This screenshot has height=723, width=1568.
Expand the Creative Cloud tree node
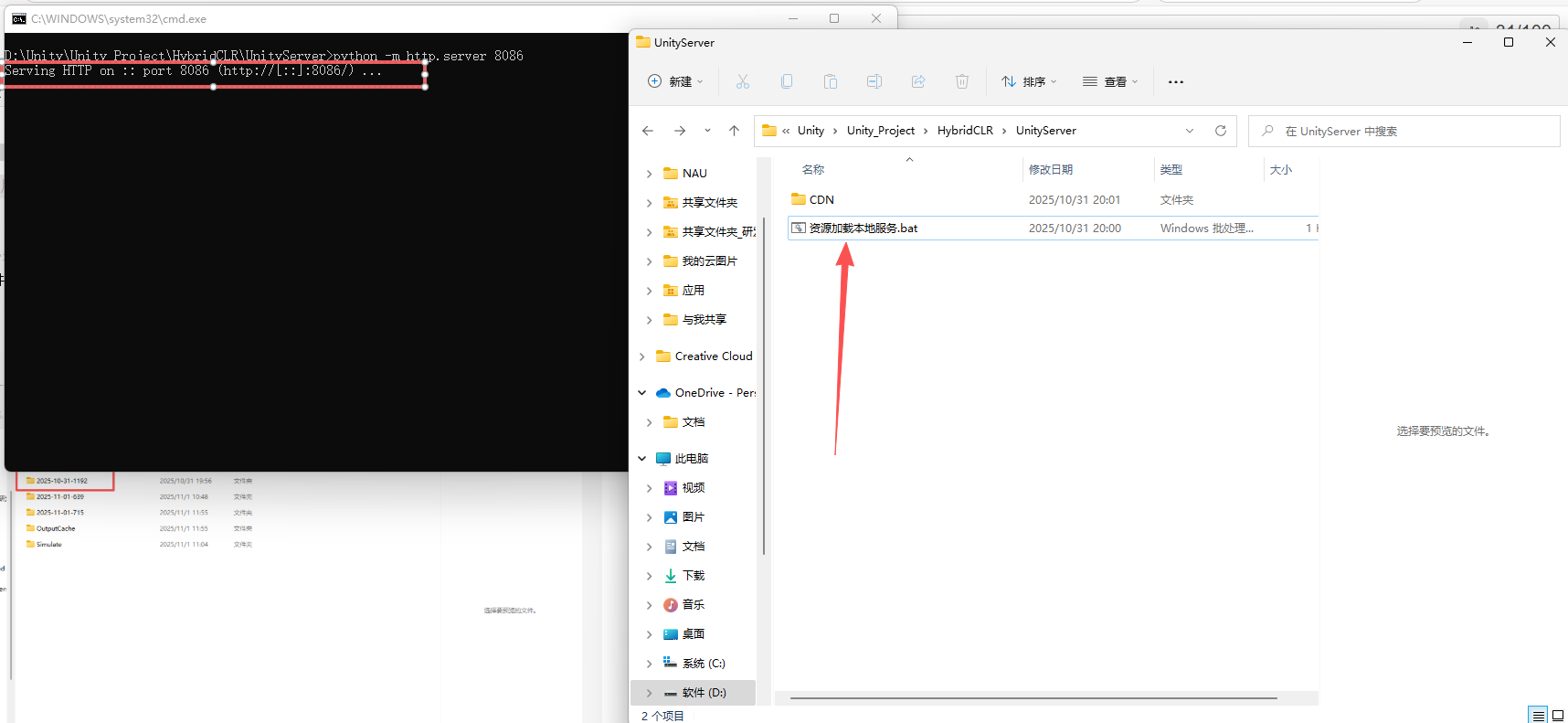point(641,356)
